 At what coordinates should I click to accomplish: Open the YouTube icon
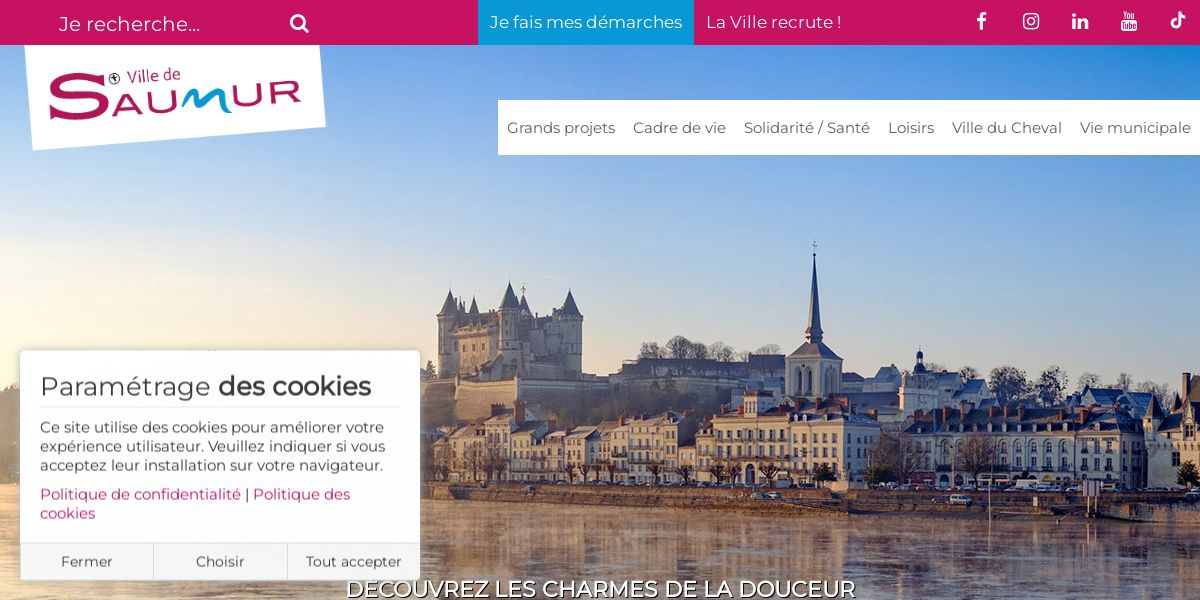pos(1129,21)
